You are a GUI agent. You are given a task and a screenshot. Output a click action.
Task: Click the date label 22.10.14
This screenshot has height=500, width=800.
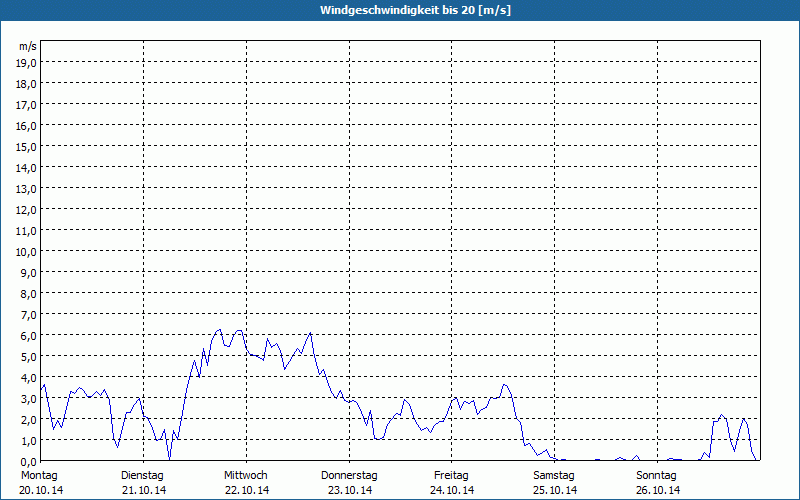tap(247, 490)
